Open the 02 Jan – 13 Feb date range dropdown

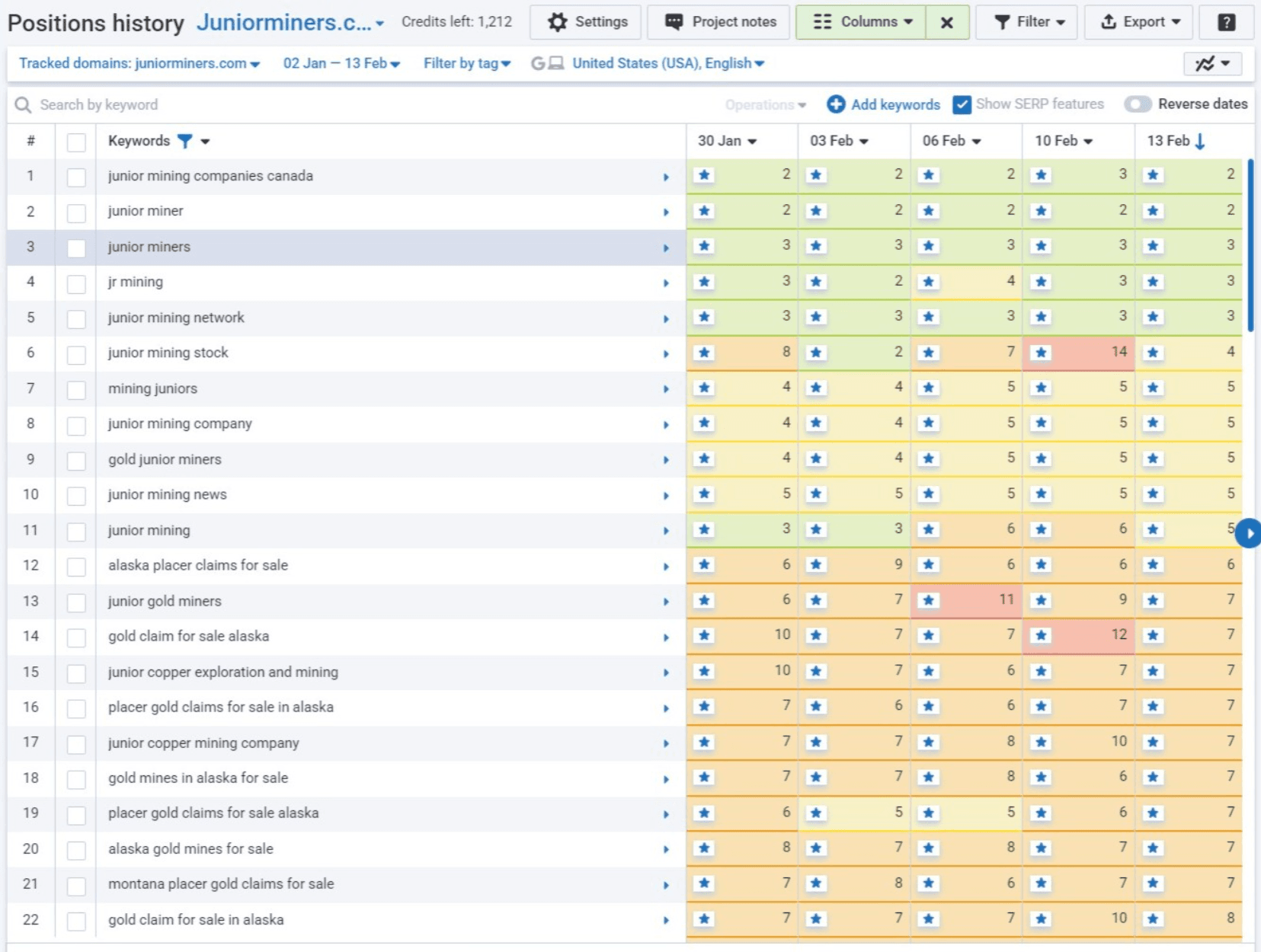(341, 63)
